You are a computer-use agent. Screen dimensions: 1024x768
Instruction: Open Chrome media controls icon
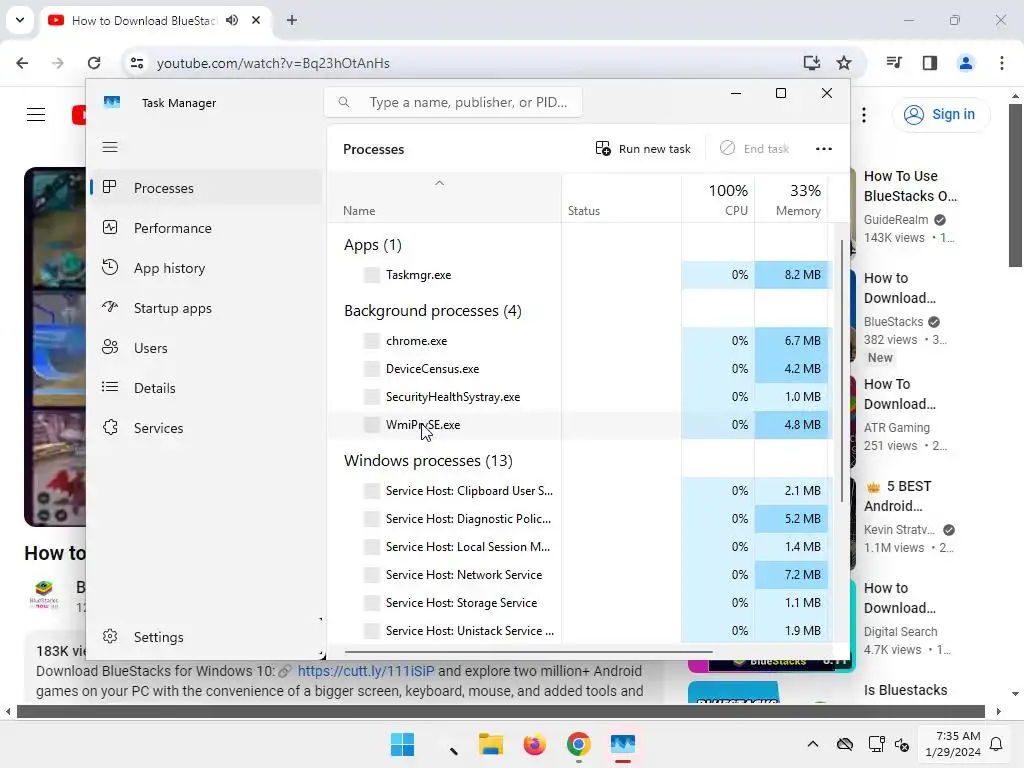[894, 63]
